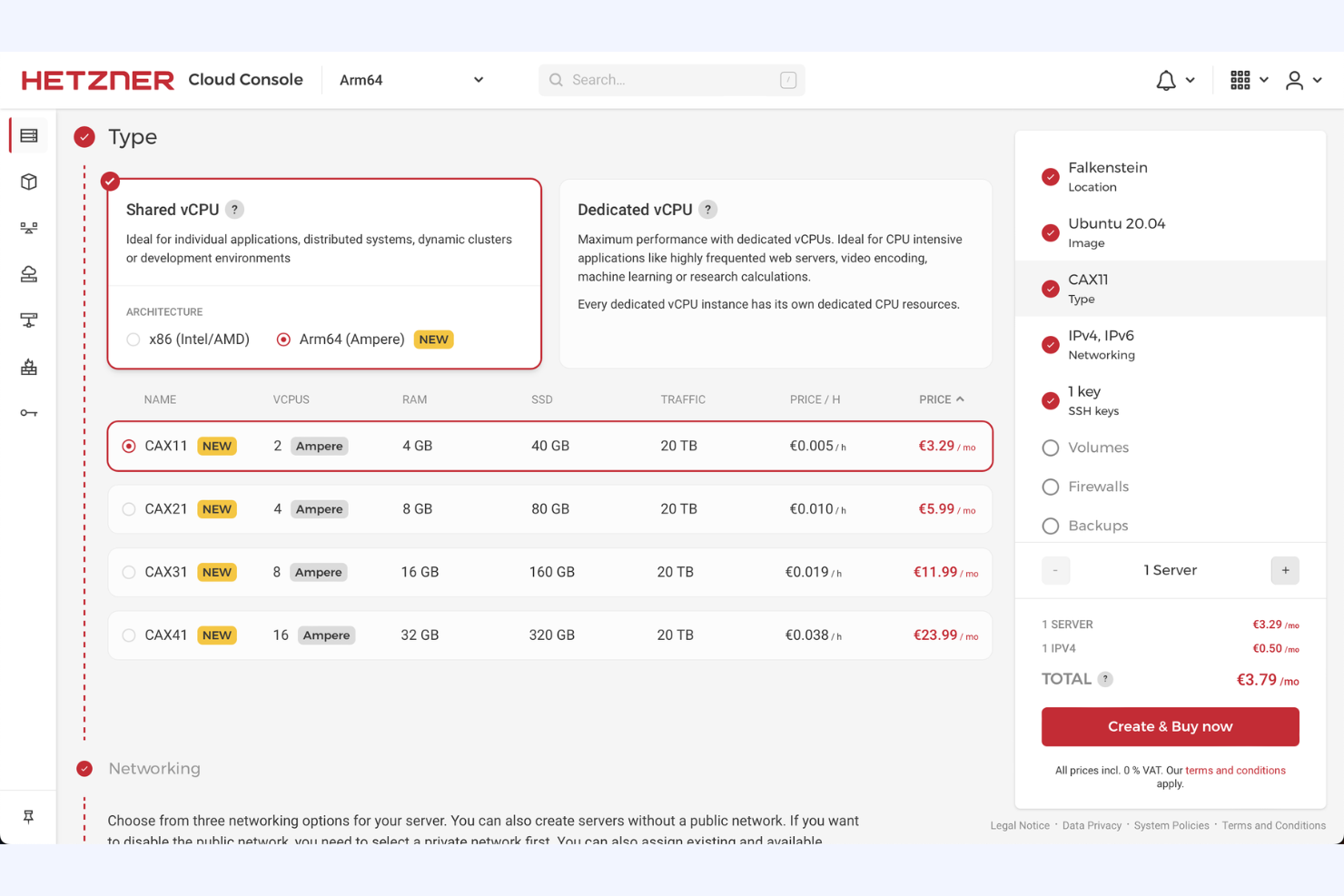Expand the user account menu chevron
This screenshot has height=896, width=1344.
click(1318, 80)
